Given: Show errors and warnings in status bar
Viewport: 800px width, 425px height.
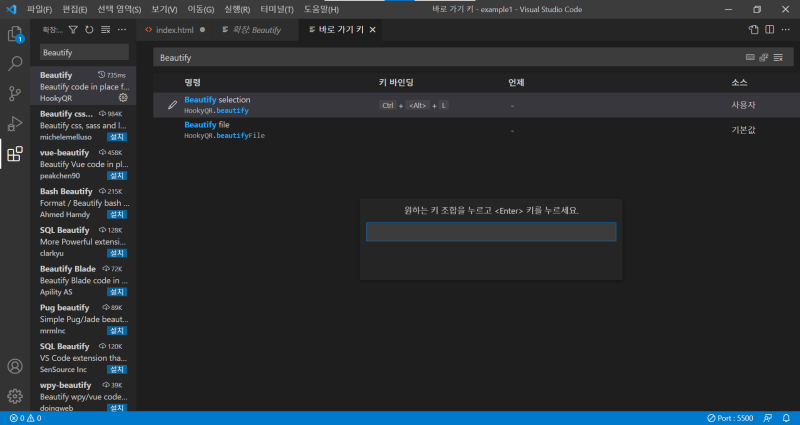Looking at the screenshot, I should pyautogui.click(x=26, y=418).
